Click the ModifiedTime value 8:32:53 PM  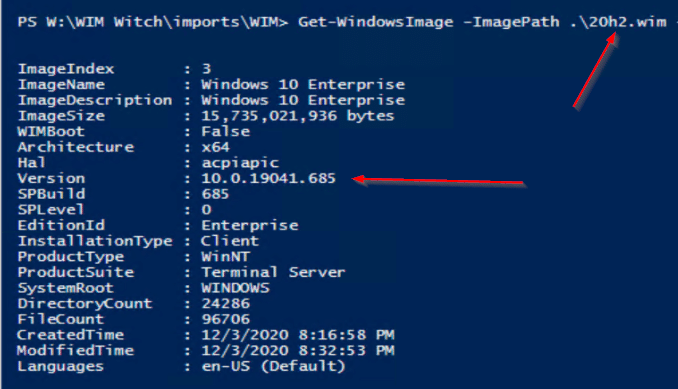pyautogui.click(x=346, y=351)
